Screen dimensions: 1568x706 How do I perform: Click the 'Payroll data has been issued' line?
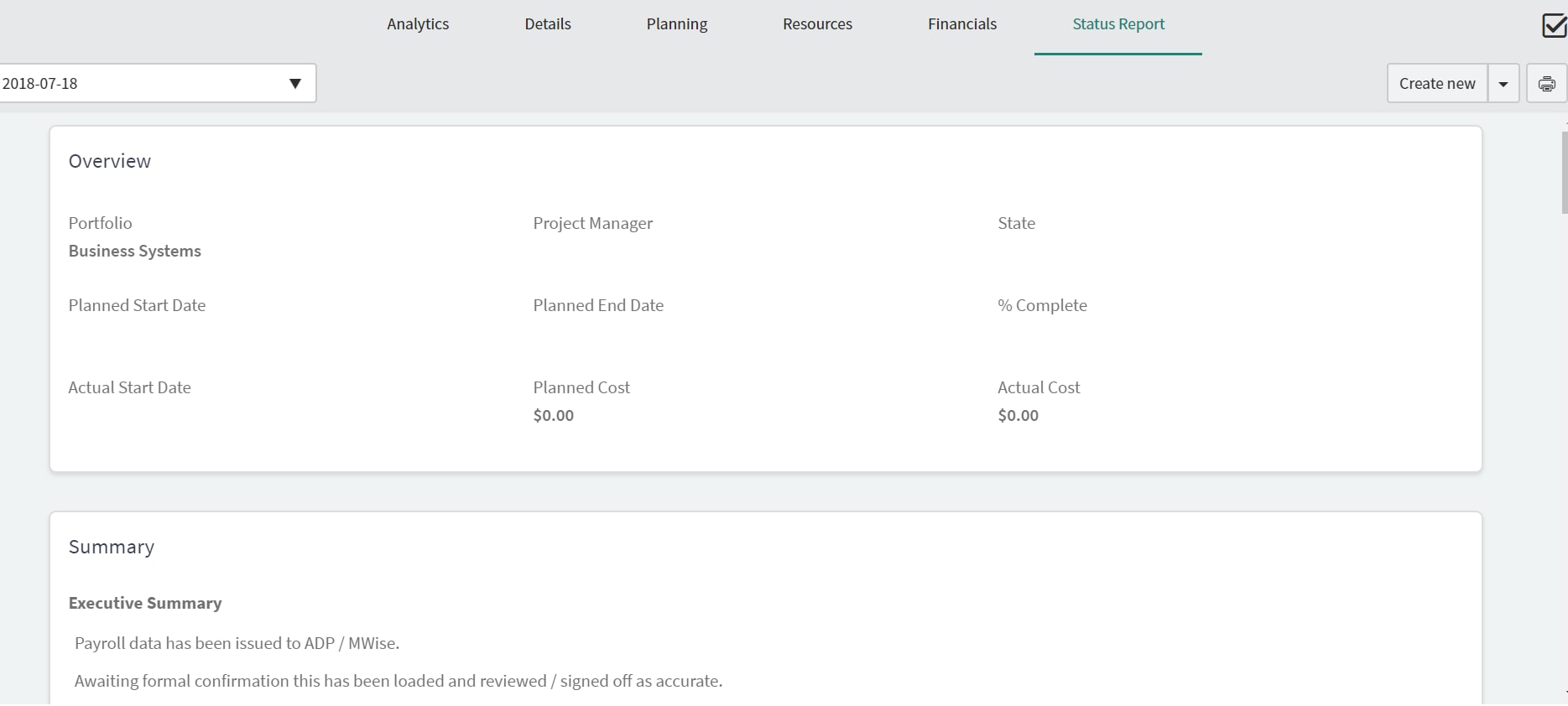point(237,643)
